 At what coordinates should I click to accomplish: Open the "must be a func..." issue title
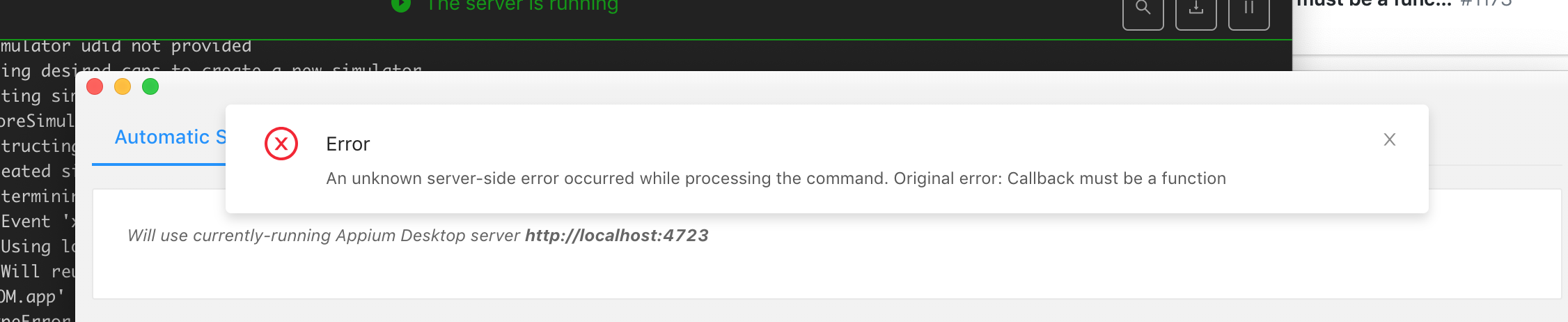click(1374, 3)
